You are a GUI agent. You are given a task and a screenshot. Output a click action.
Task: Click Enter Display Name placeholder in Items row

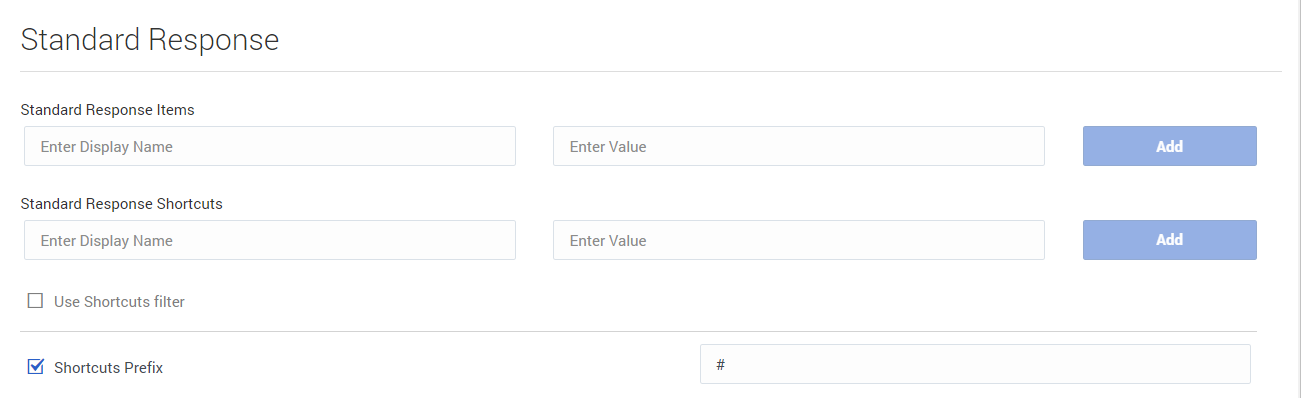point(107,147)
